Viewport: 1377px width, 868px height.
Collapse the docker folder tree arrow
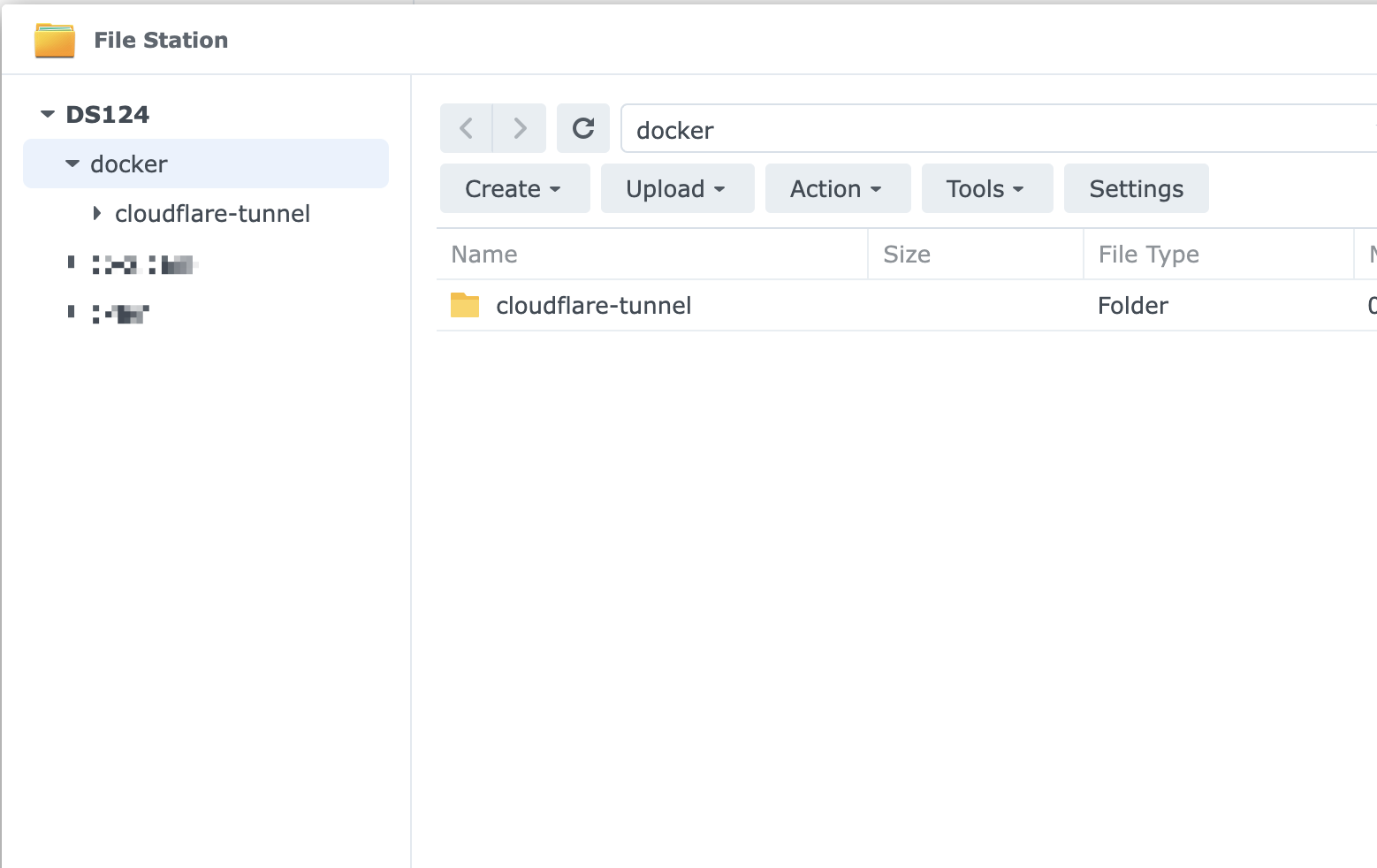point(72,164)
